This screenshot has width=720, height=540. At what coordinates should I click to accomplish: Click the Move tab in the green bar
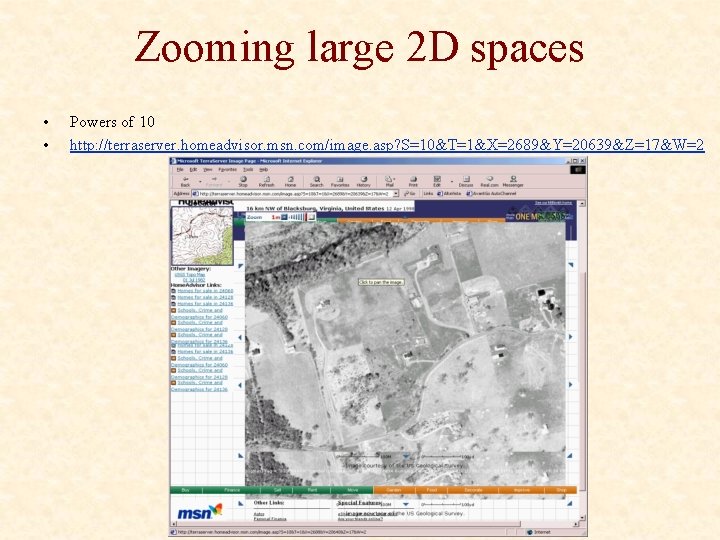coord(353,490)
